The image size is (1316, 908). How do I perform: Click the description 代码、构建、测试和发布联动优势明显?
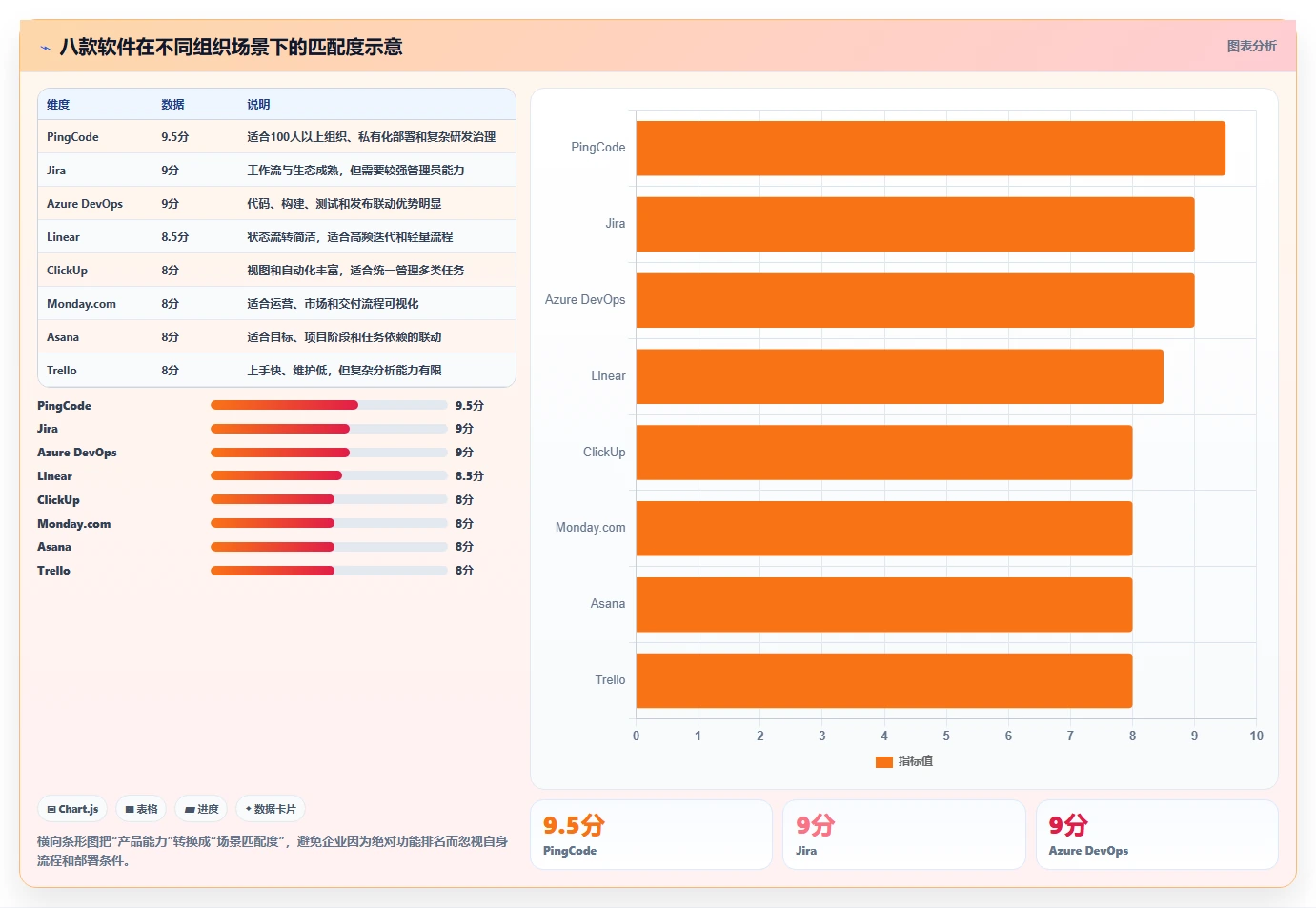tap(344, 204)
